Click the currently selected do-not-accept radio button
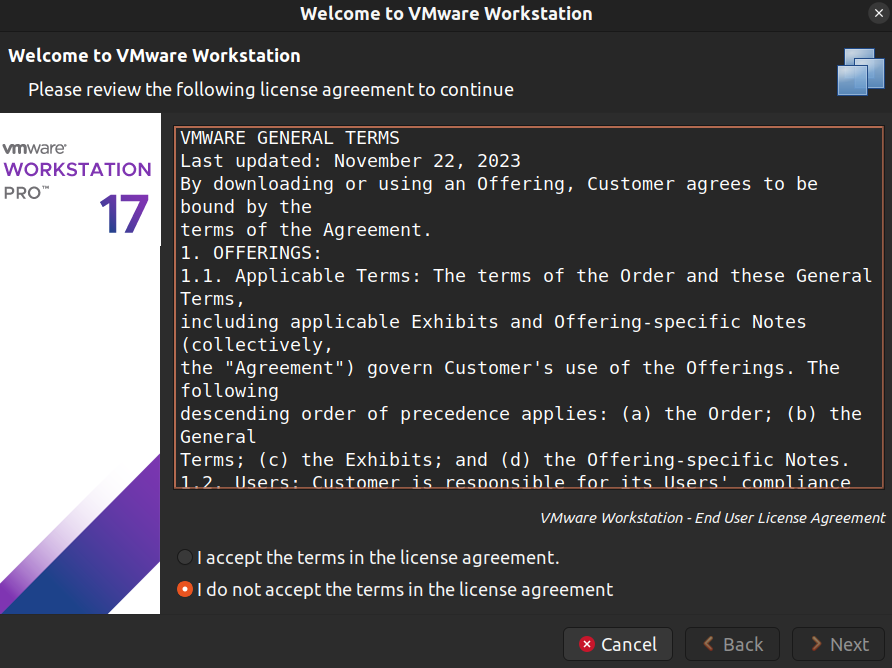Screen dimensions: 892x668 pyautogui.click(x=185, y=589)
